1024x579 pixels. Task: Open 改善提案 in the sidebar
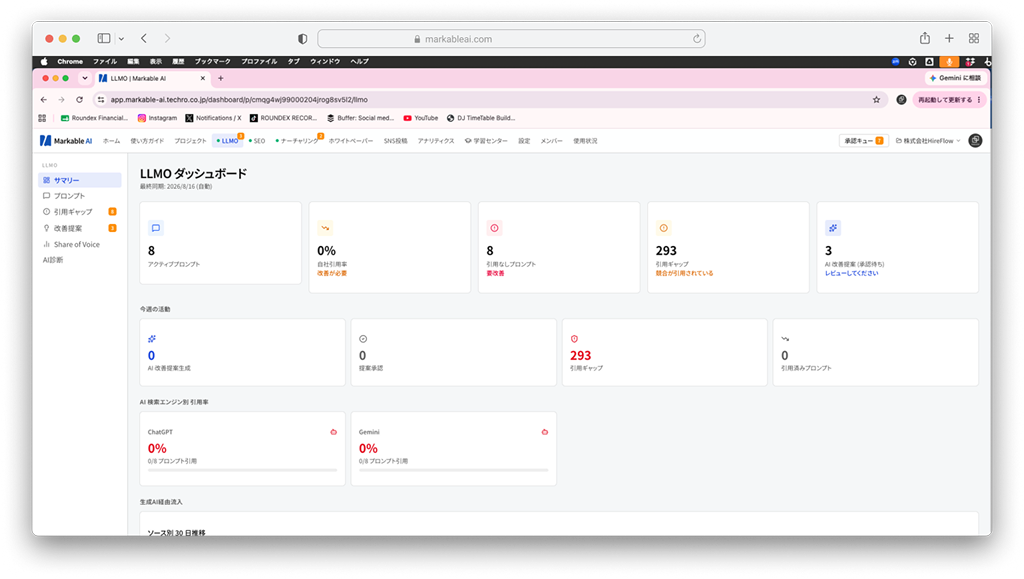coord(80,228)
